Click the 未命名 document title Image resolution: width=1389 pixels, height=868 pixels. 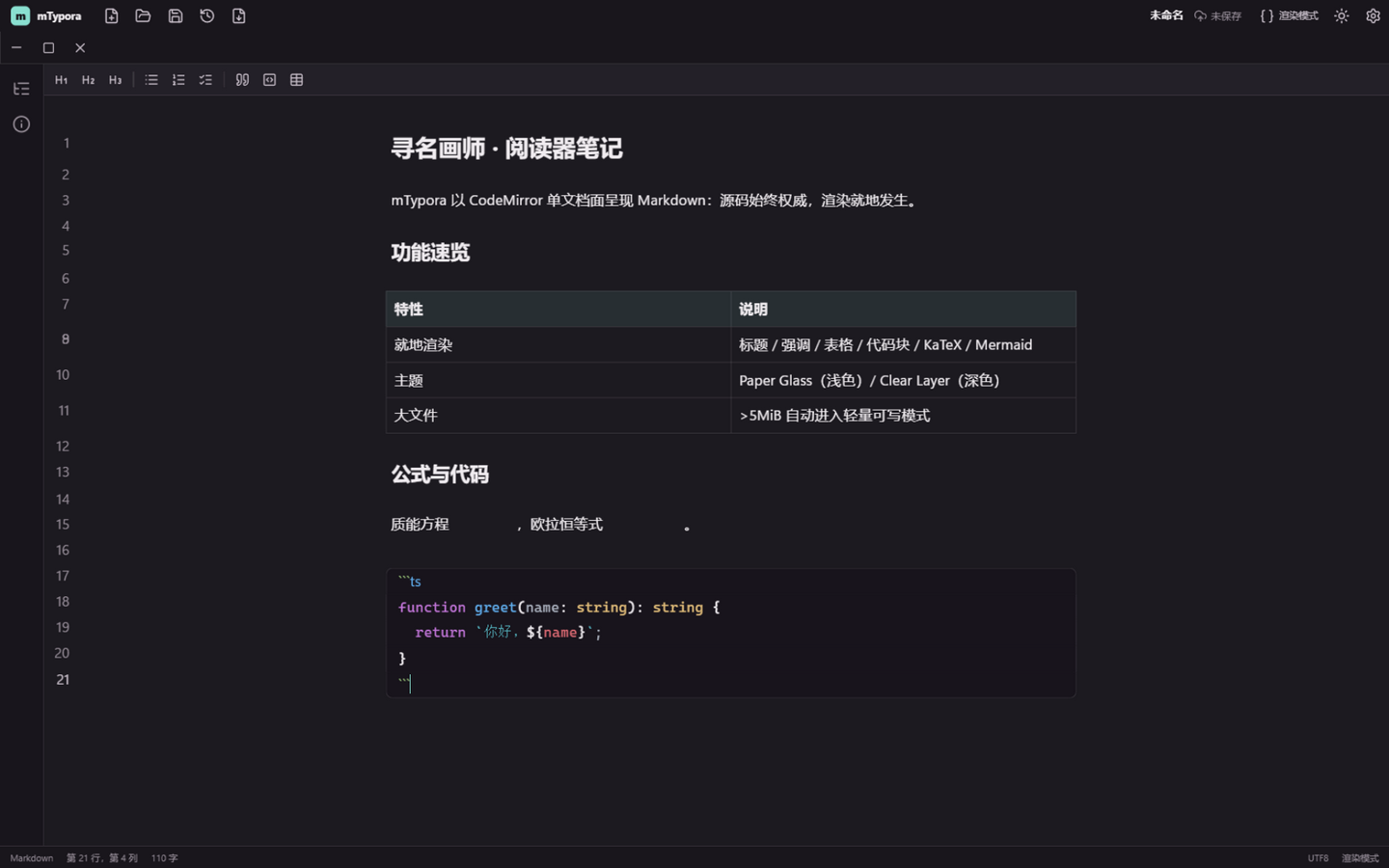click(x=1166, y=15)
